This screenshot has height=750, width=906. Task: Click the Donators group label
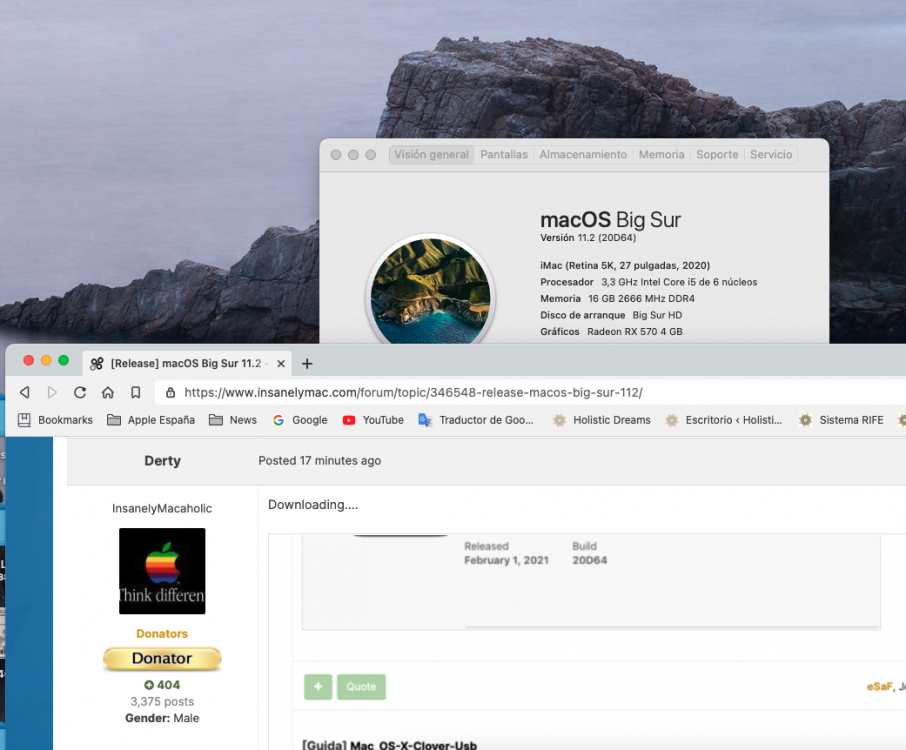[162, 633]
